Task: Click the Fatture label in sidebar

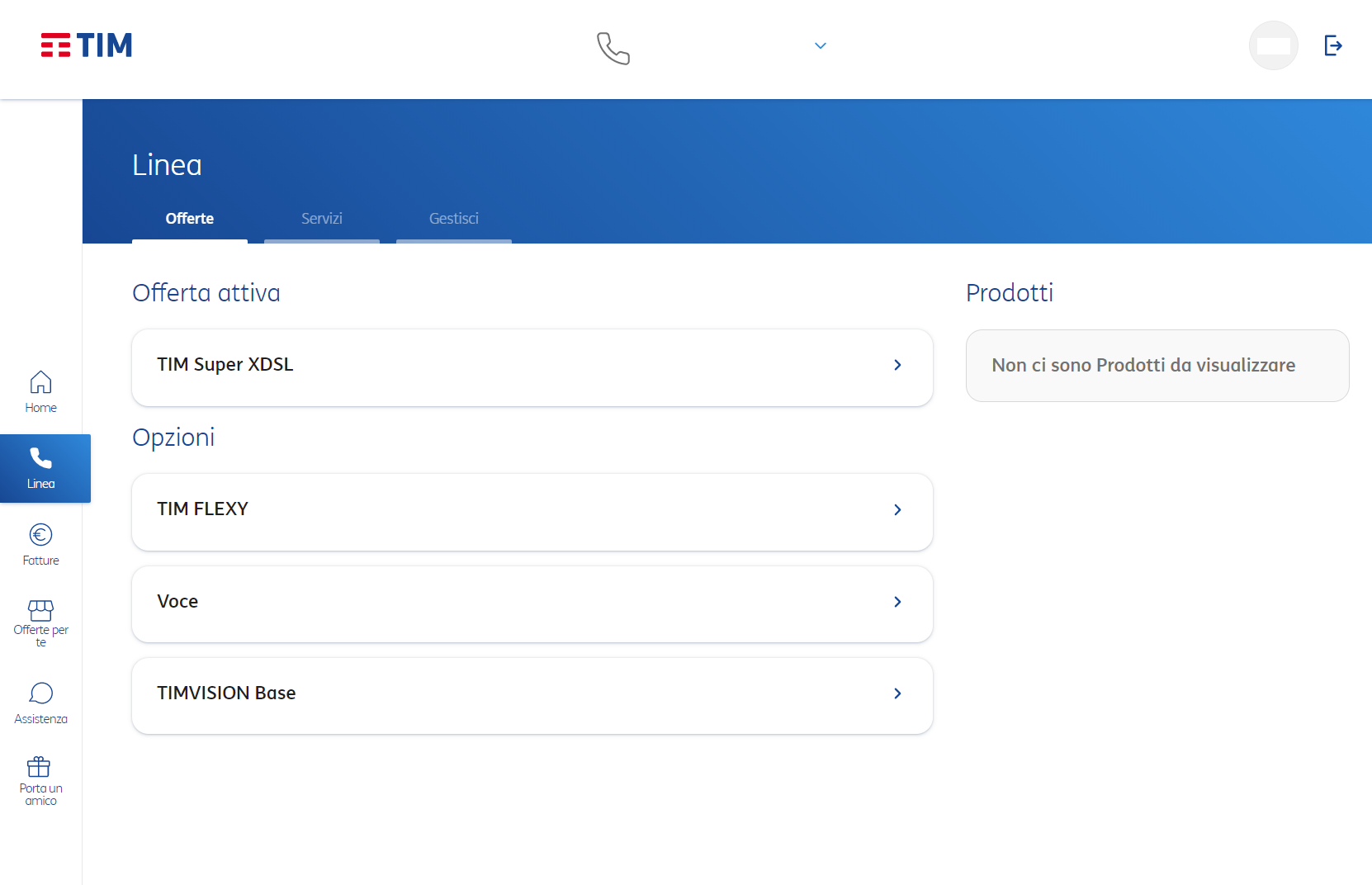Action: [40, 561]
